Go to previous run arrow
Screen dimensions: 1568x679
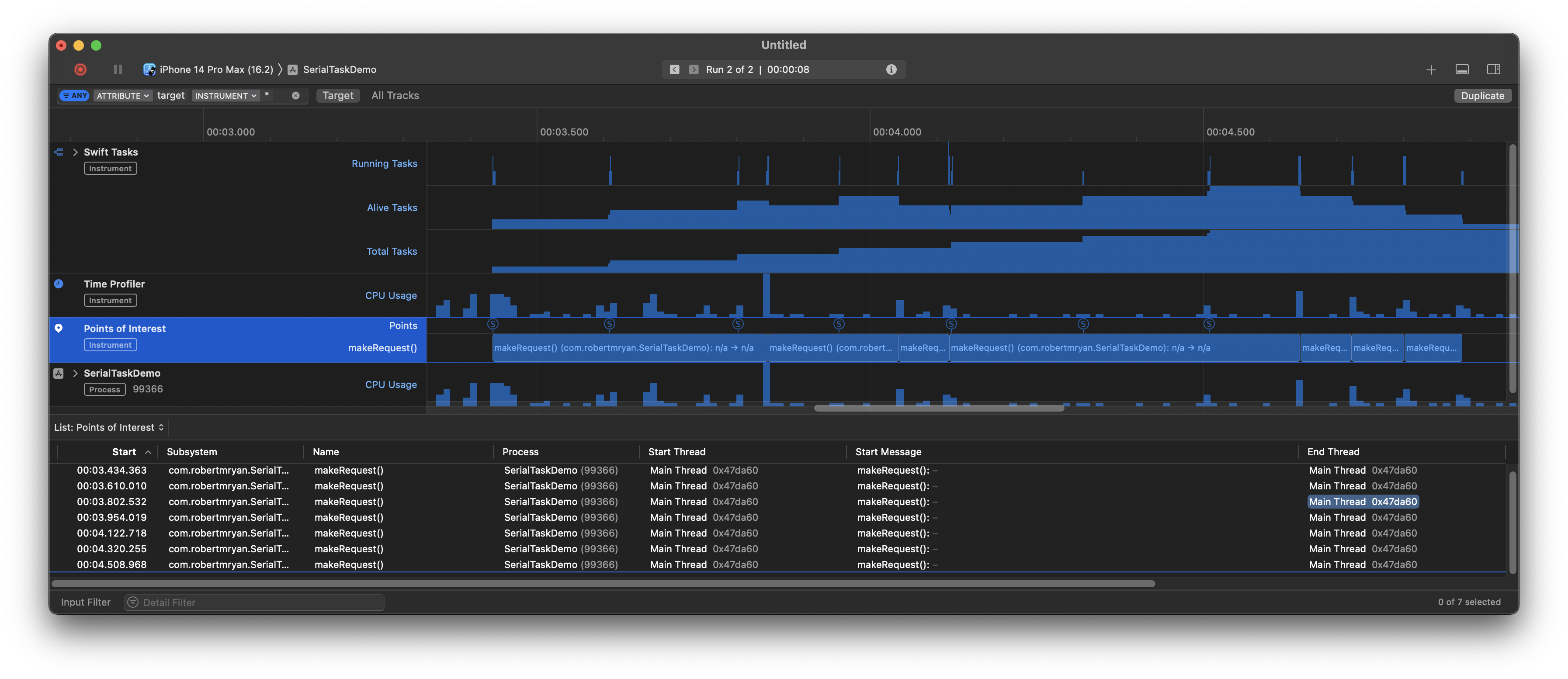pos(674,69)
